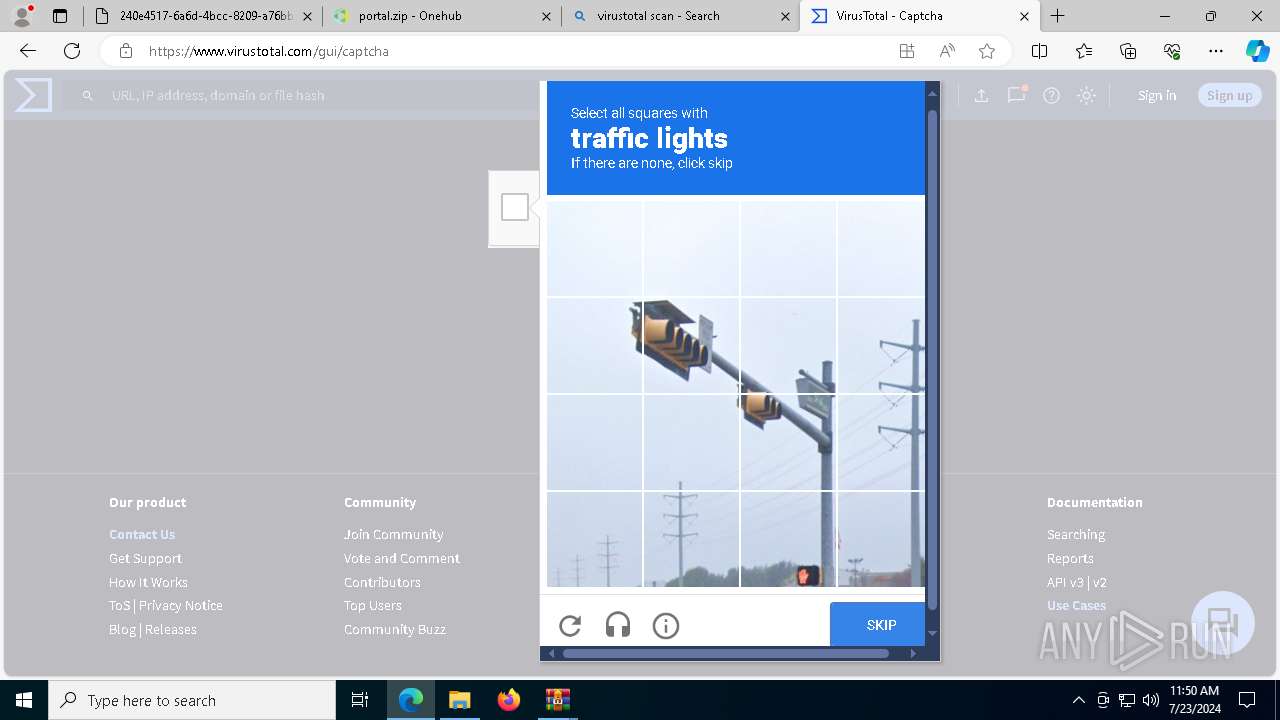This screenshot has height=720, width=1280.
Task: Get an audio captcha challenge
Action: pos(618,626)
